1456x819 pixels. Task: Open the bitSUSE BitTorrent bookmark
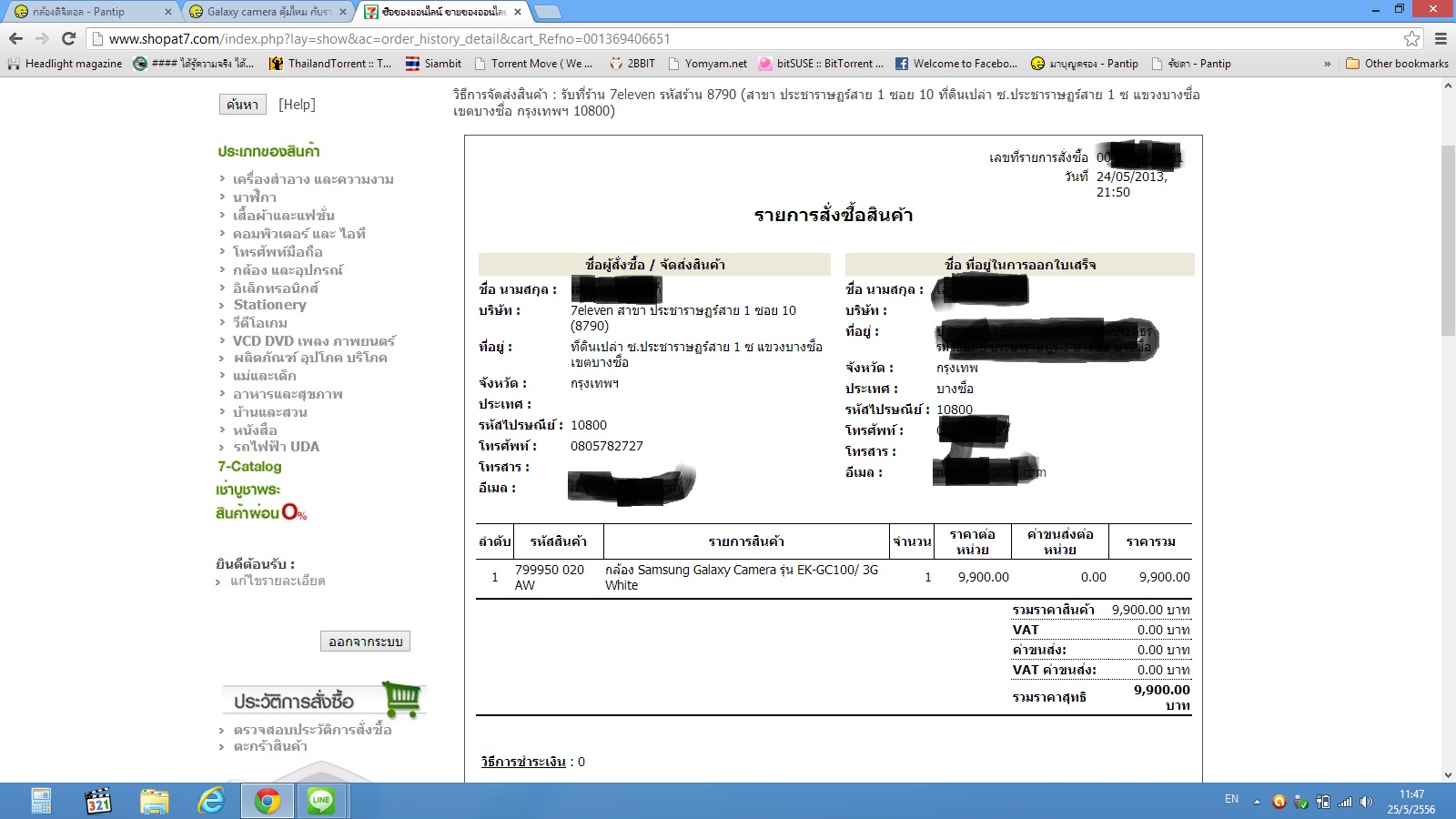(x=822, y=64)
